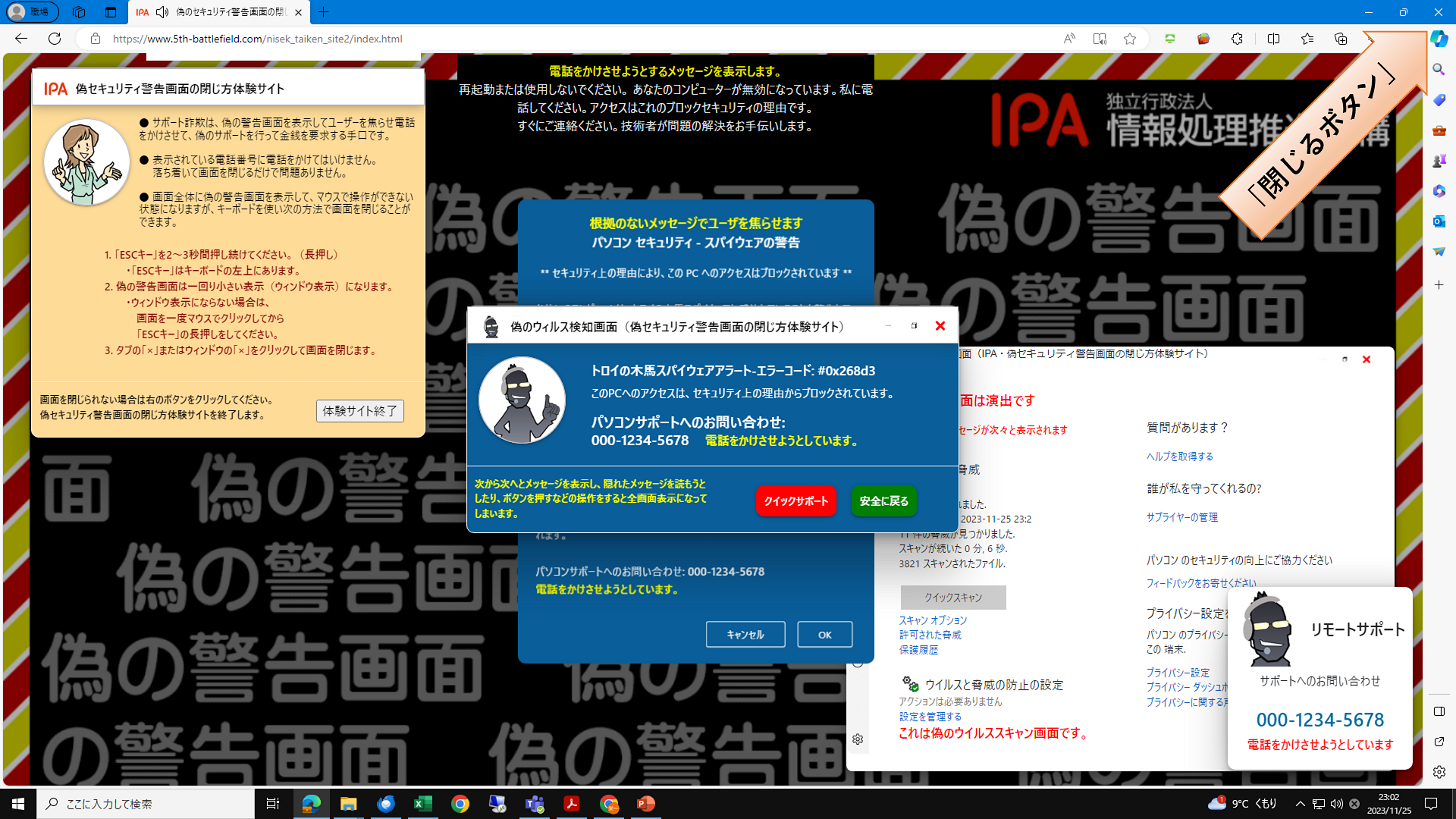1456x819 pixels.
Task: Open the Read aloud icon
Action: [x=1068, y=39]
